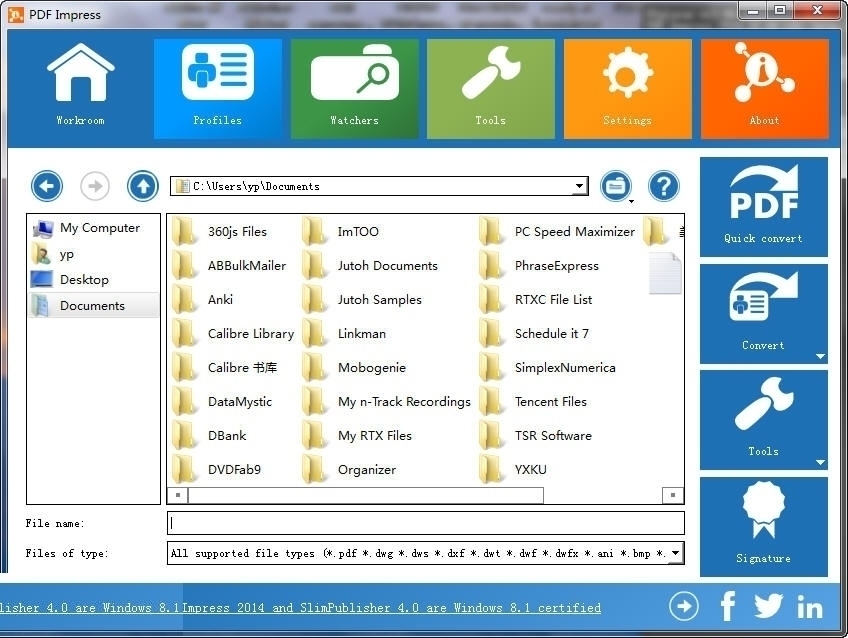The width and height of the screenshot is (848, 638).
Task: Expand the side Tools button dropdown arrow
Action: point(820,463)
